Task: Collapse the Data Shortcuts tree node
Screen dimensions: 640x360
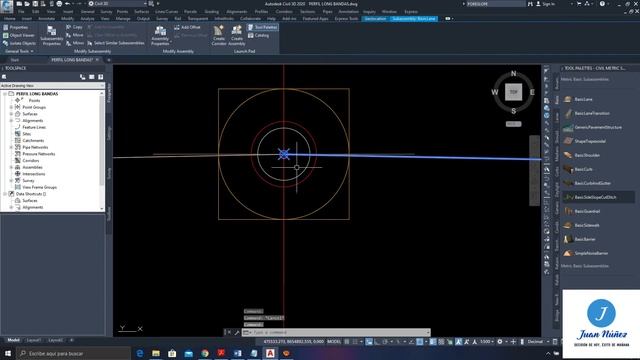Action: [x=5, y=194]
